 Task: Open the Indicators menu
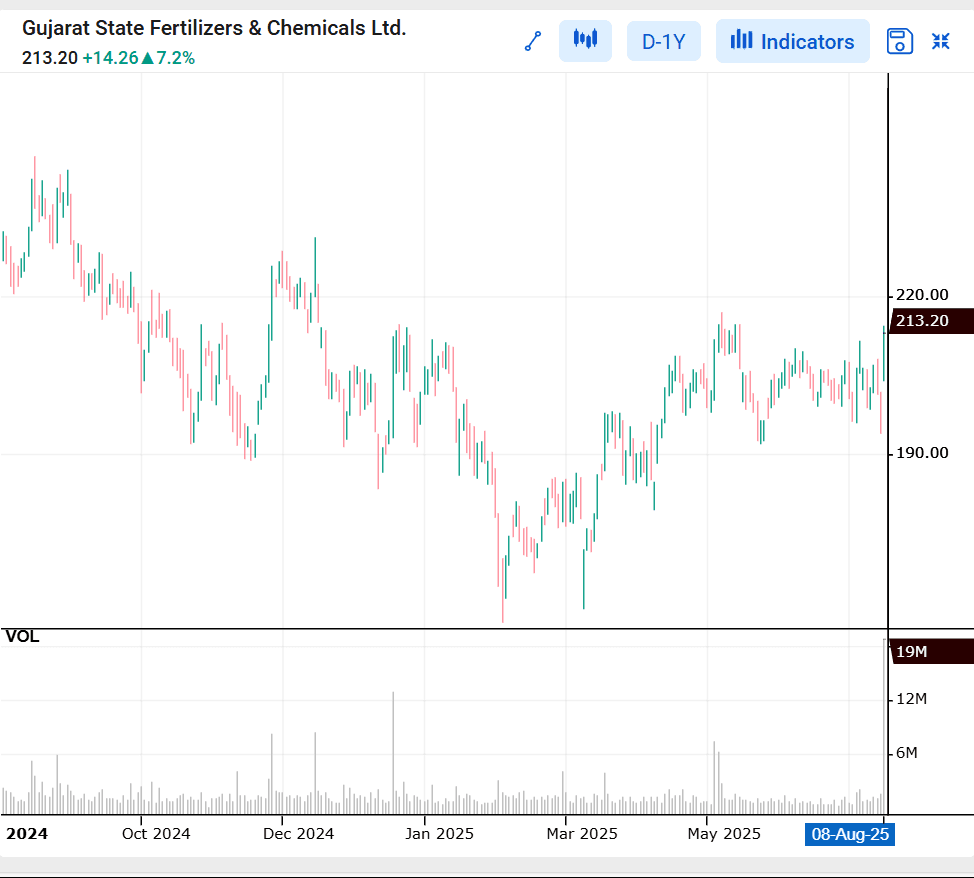tap(793, 41)
